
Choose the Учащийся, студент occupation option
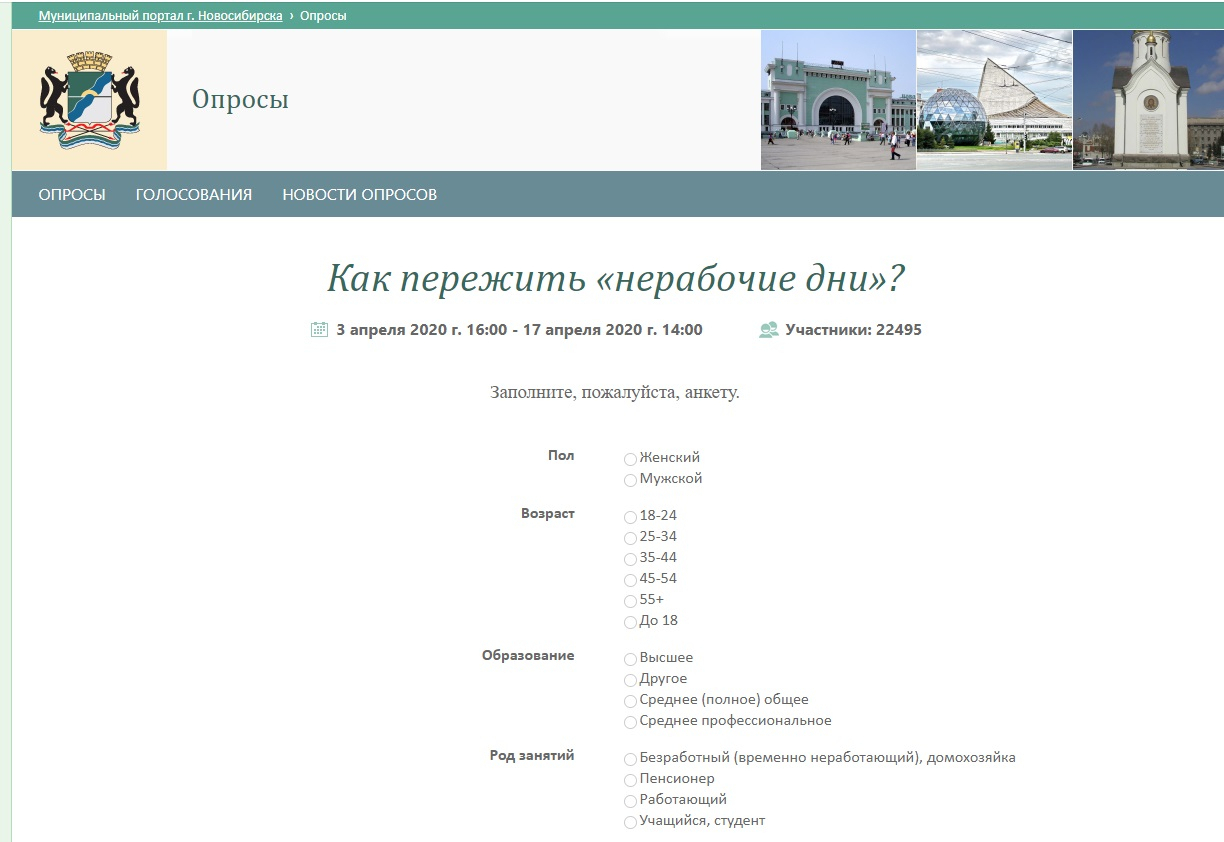(x=630, y=822)
